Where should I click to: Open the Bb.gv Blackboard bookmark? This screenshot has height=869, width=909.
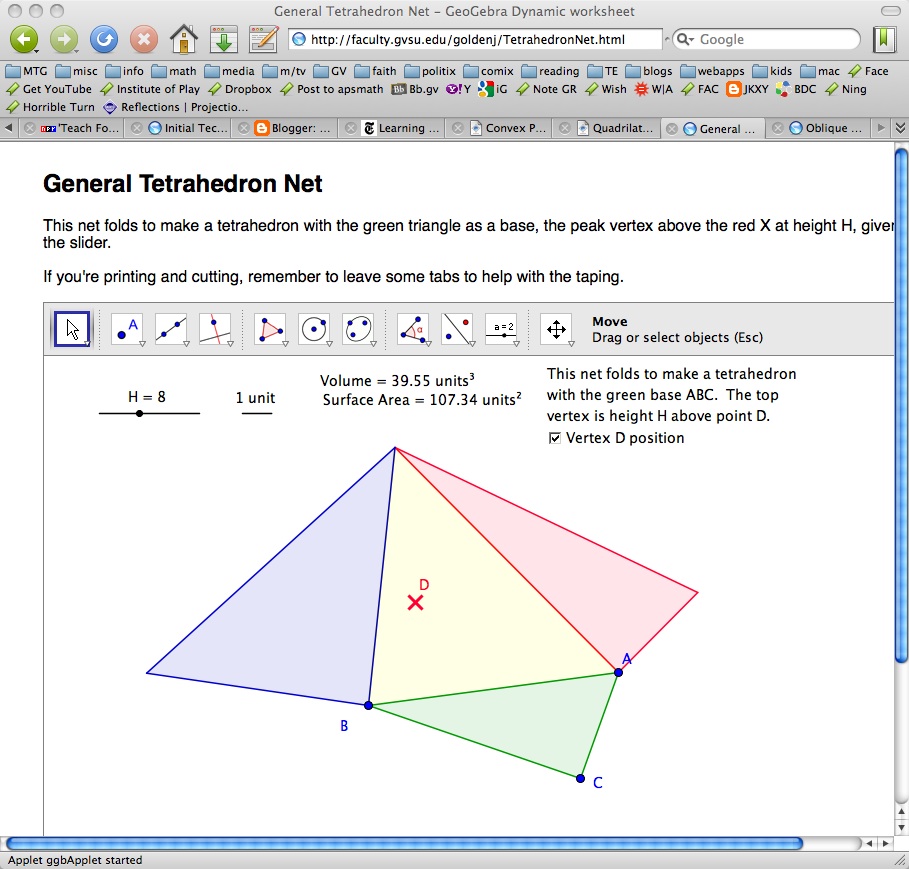click(415, 89)
